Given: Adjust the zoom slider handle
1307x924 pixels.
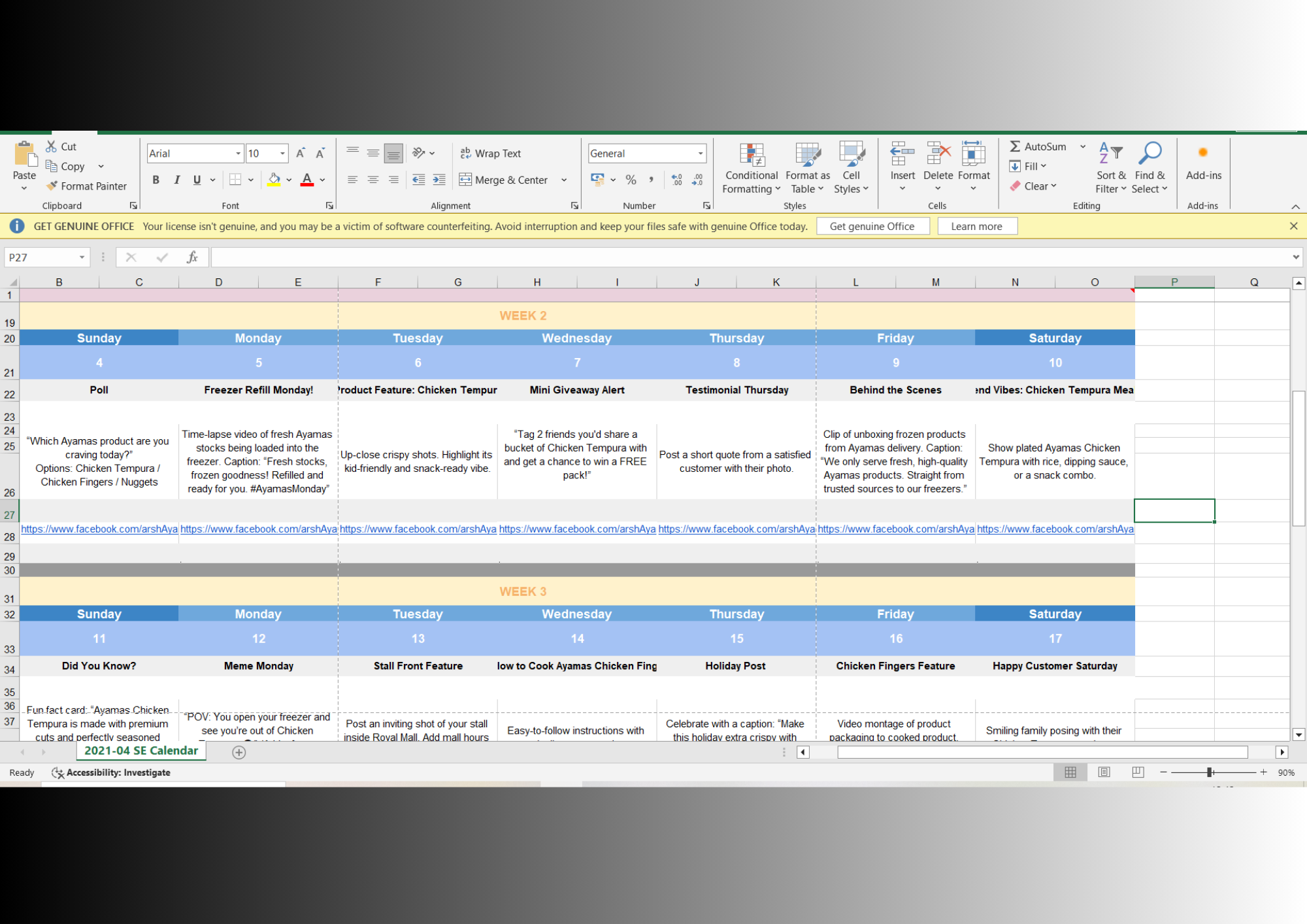Looking at the screenshot, I should click(x=1210, y=772).
